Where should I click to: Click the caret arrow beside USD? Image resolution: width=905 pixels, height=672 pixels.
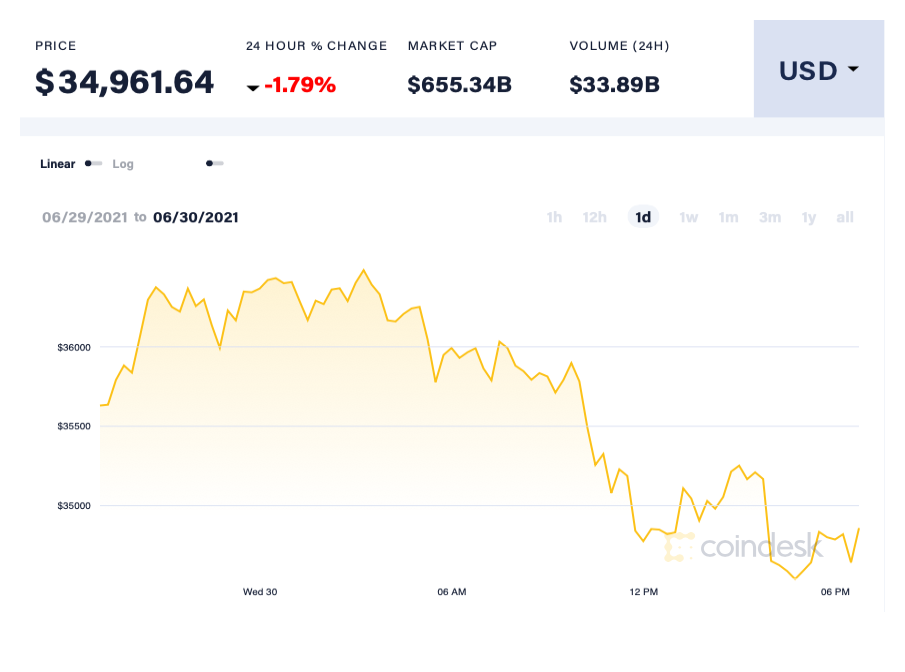(x=853, y=70)
